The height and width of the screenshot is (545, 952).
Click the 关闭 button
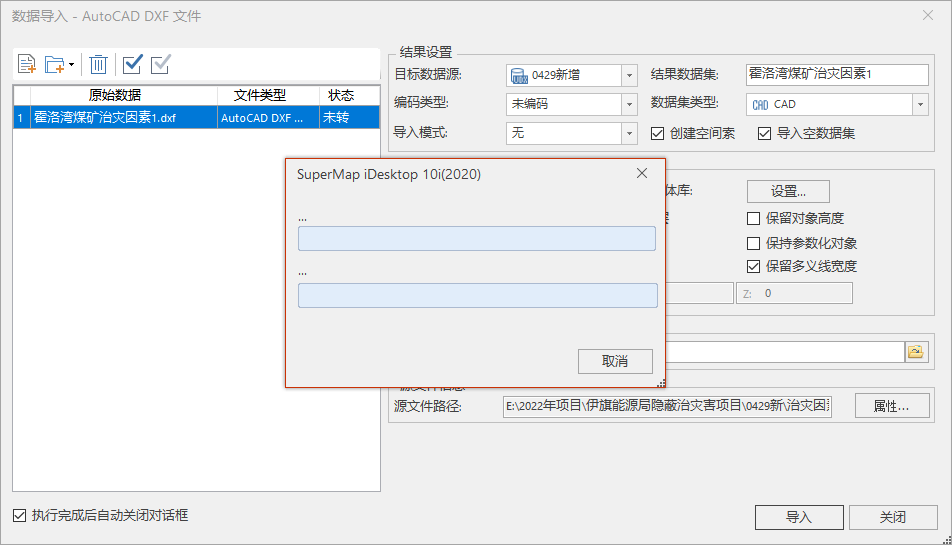(x=893, y=517)
